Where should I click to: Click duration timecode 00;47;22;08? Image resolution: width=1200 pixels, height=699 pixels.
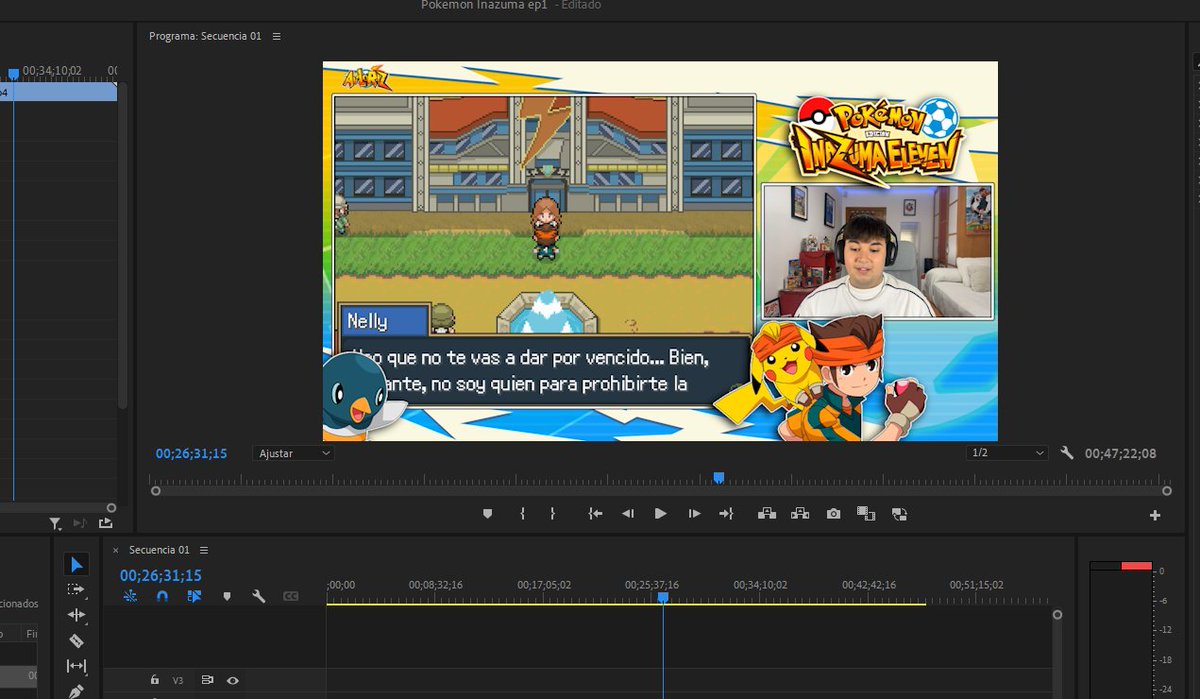pyautogui.click(x=1120, y=453)
